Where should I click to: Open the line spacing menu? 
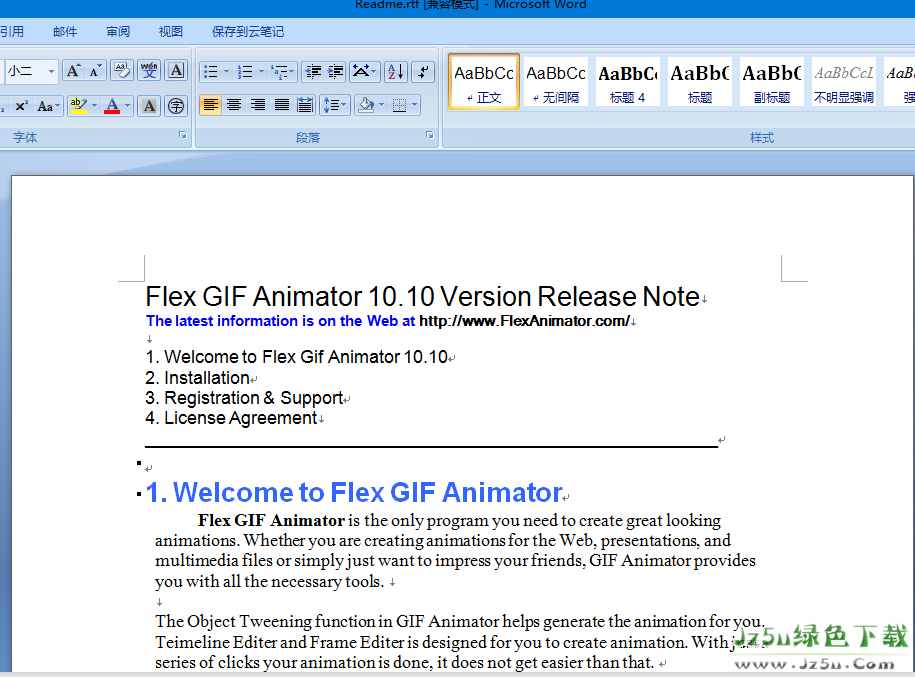tap(335, 105)
